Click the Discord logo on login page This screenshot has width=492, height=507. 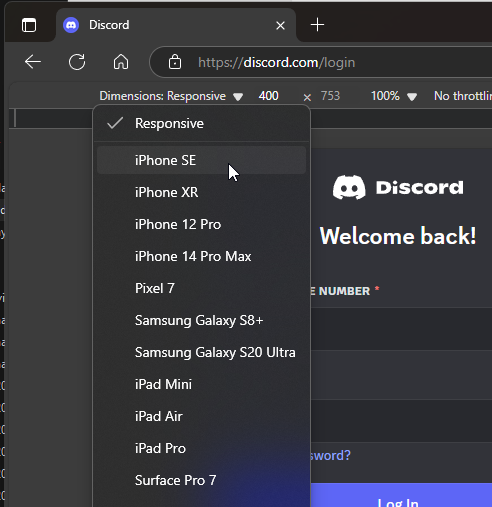coord(398,187)
